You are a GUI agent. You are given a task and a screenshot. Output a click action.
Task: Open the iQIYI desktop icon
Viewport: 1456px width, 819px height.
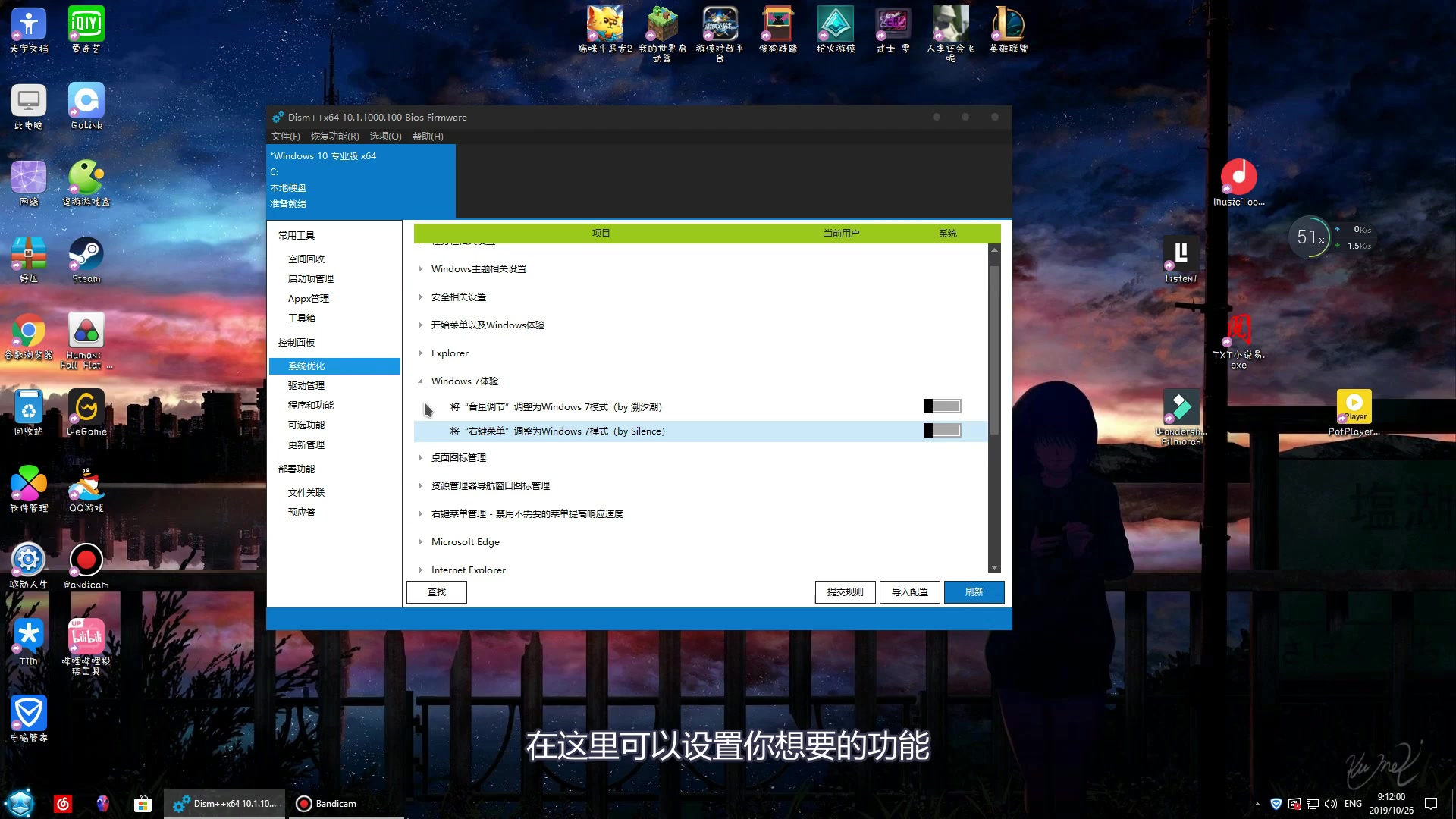point(86,30)
